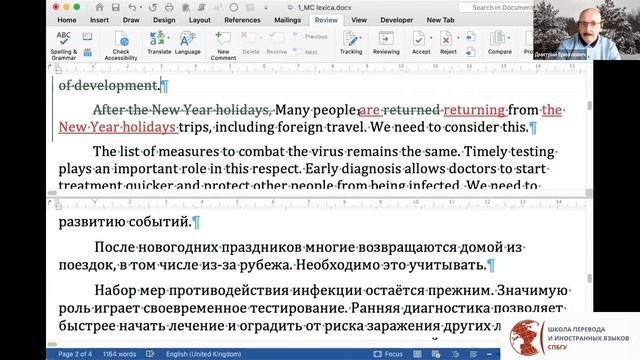Click the Search in Document field
The height and width of the screenshot is (360, 640).
click(x=496, y=7)
